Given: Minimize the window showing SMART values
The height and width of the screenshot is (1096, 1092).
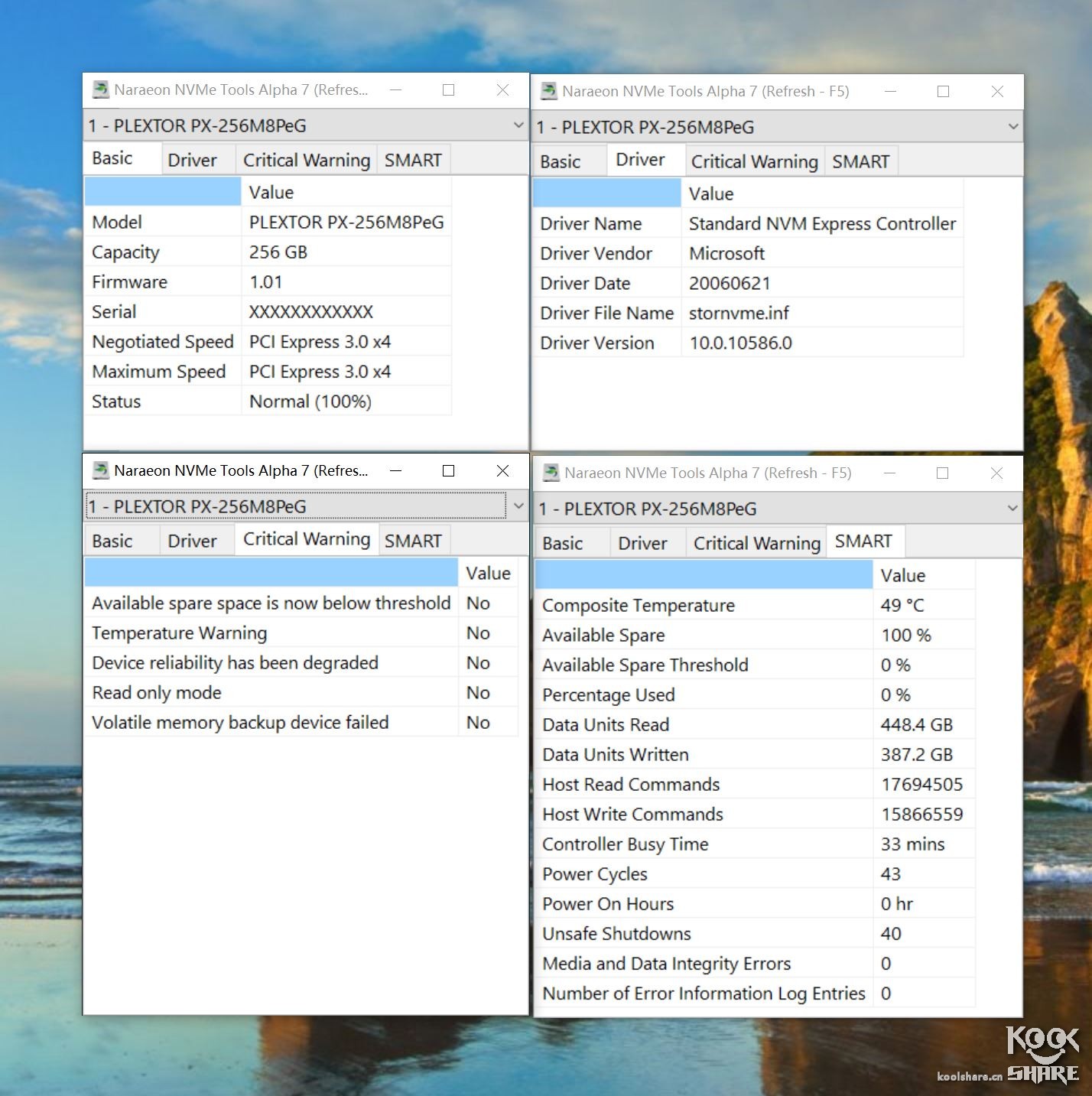Looking at the screenshot, I should [x=889, y=473].
